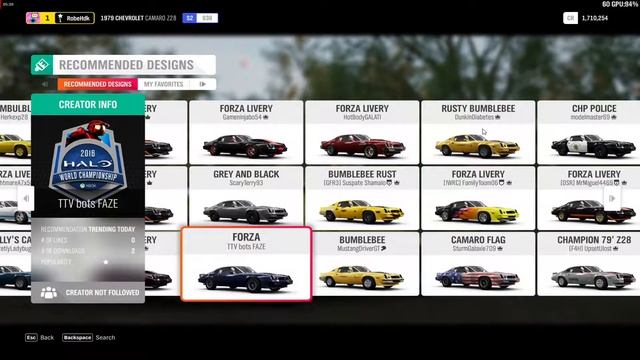Click the 1979 Chevrolet Camaro Z28 car name
Viewport: 640px width, 360px height.
138,18
